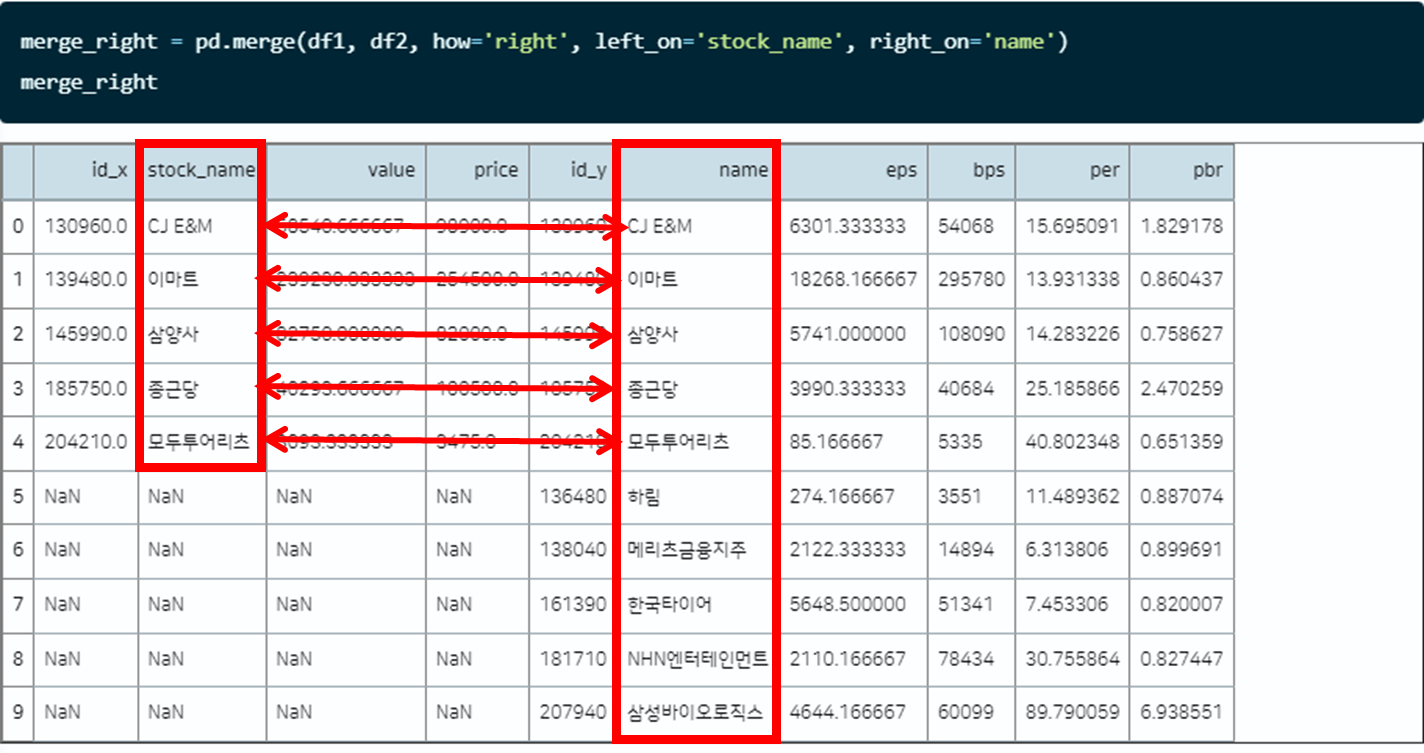The image size is (1424, 753).
Task: Click the standalone merge_right code line
Action: [x=89, y=82]
